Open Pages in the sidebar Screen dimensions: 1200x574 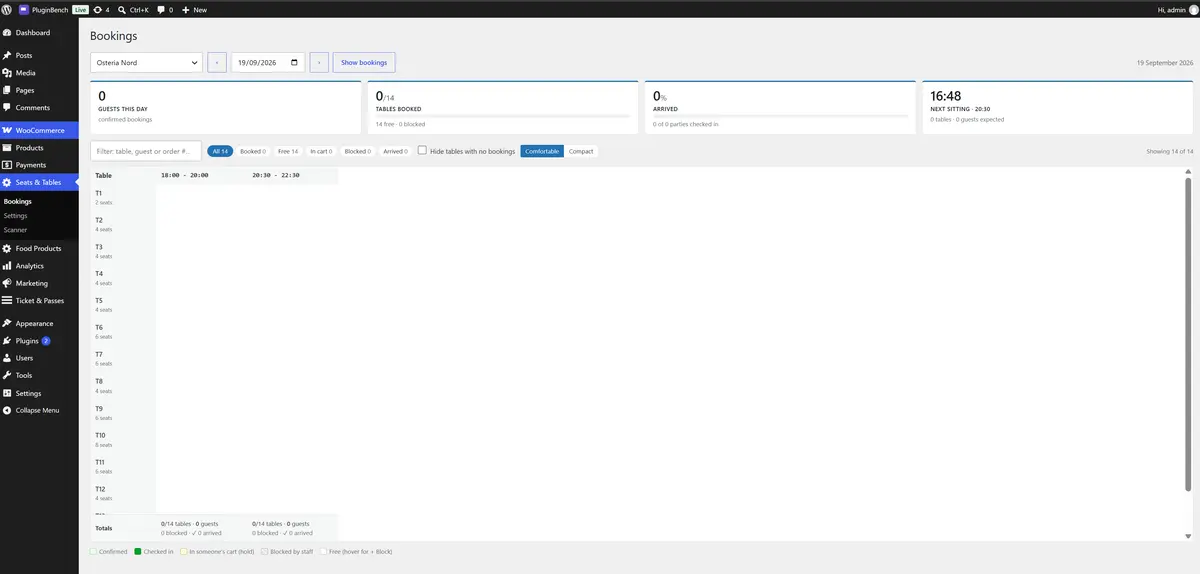pyautogui.click(x=39, y=90)
